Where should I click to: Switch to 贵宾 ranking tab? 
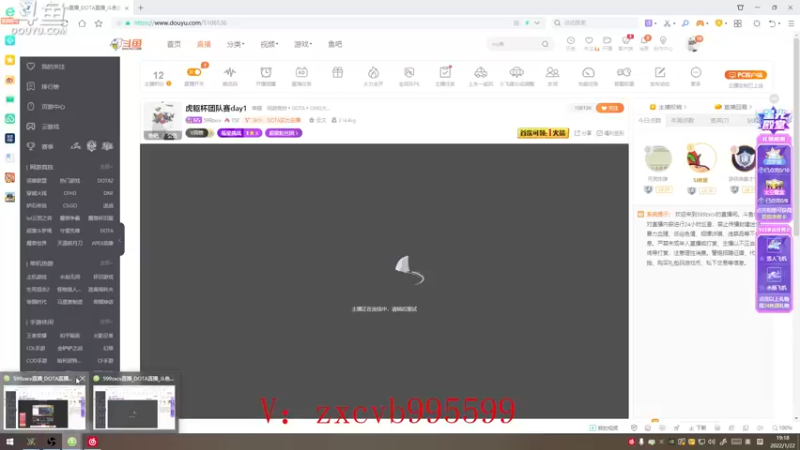719,120
